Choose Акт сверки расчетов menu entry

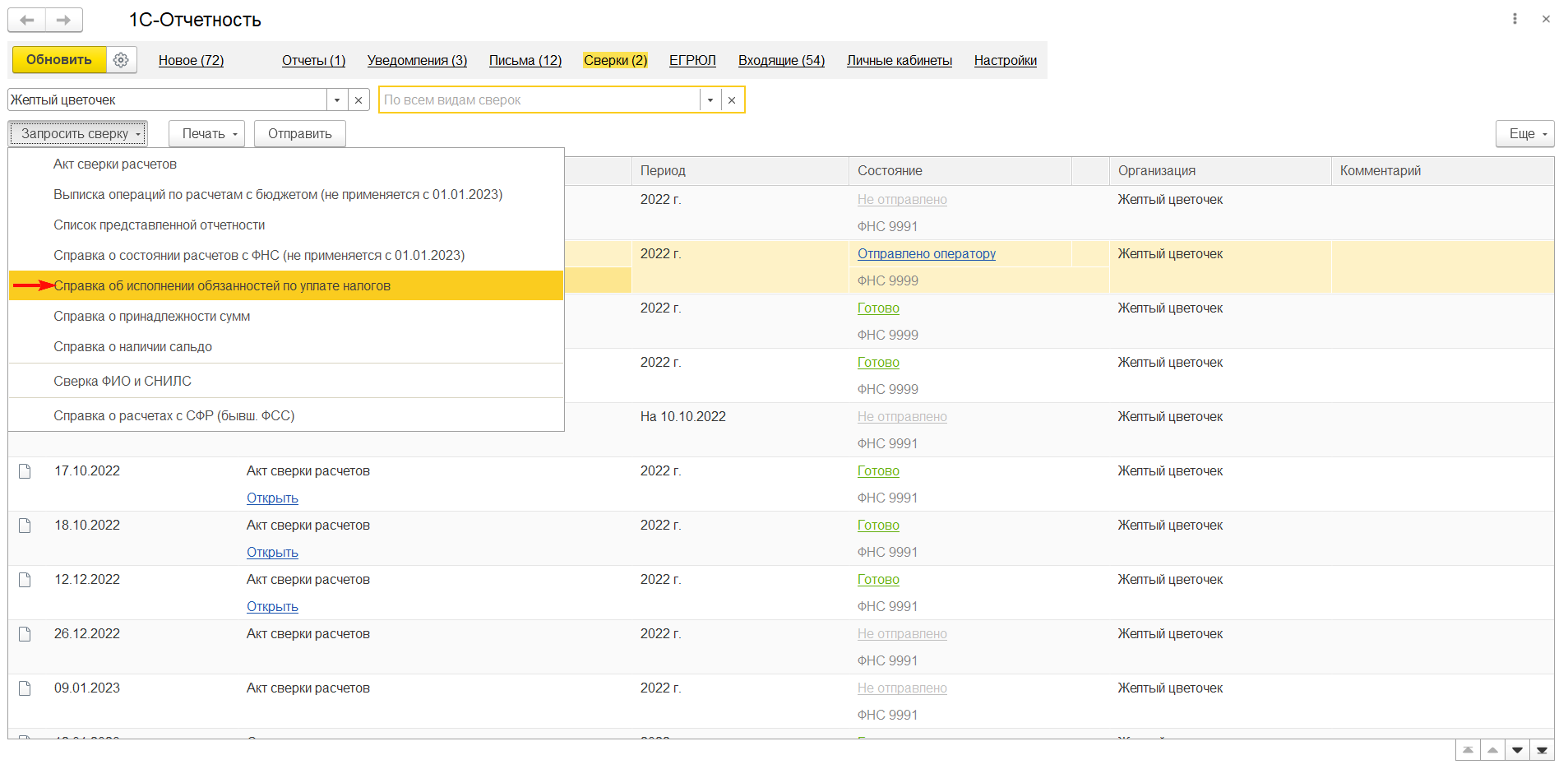tap(286, 164)
